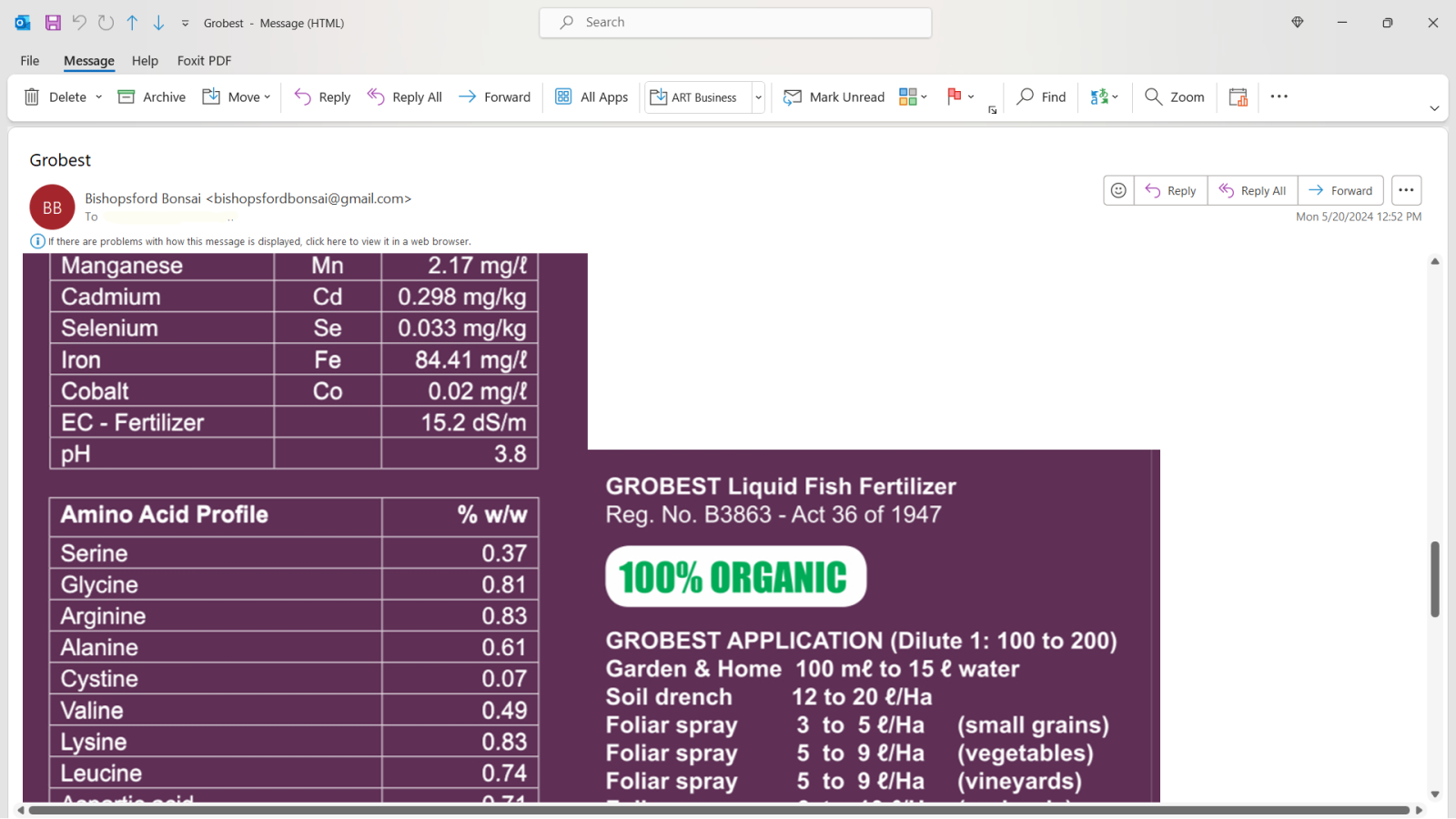Click the BB sender avatar
1456x819 pixels.
(x=52, y=207)
